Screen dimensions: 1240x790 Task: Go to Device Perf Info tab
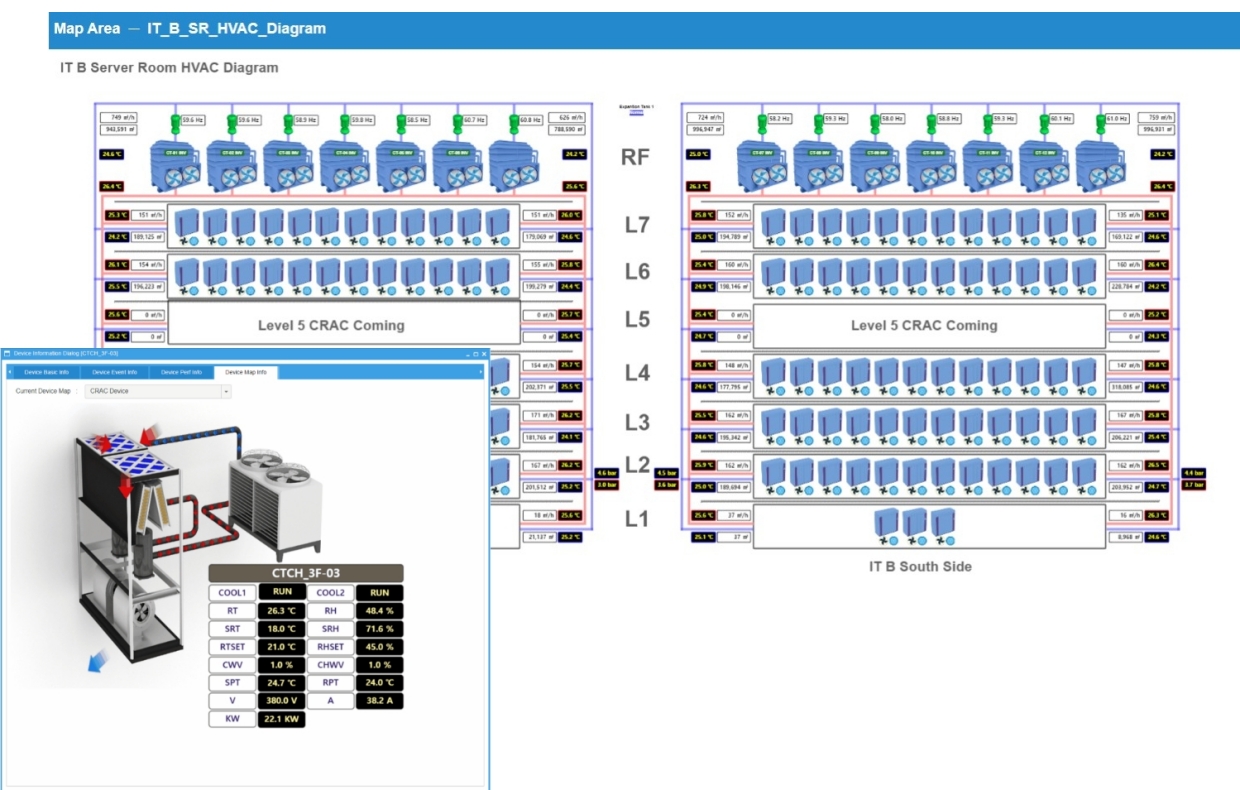181,372
